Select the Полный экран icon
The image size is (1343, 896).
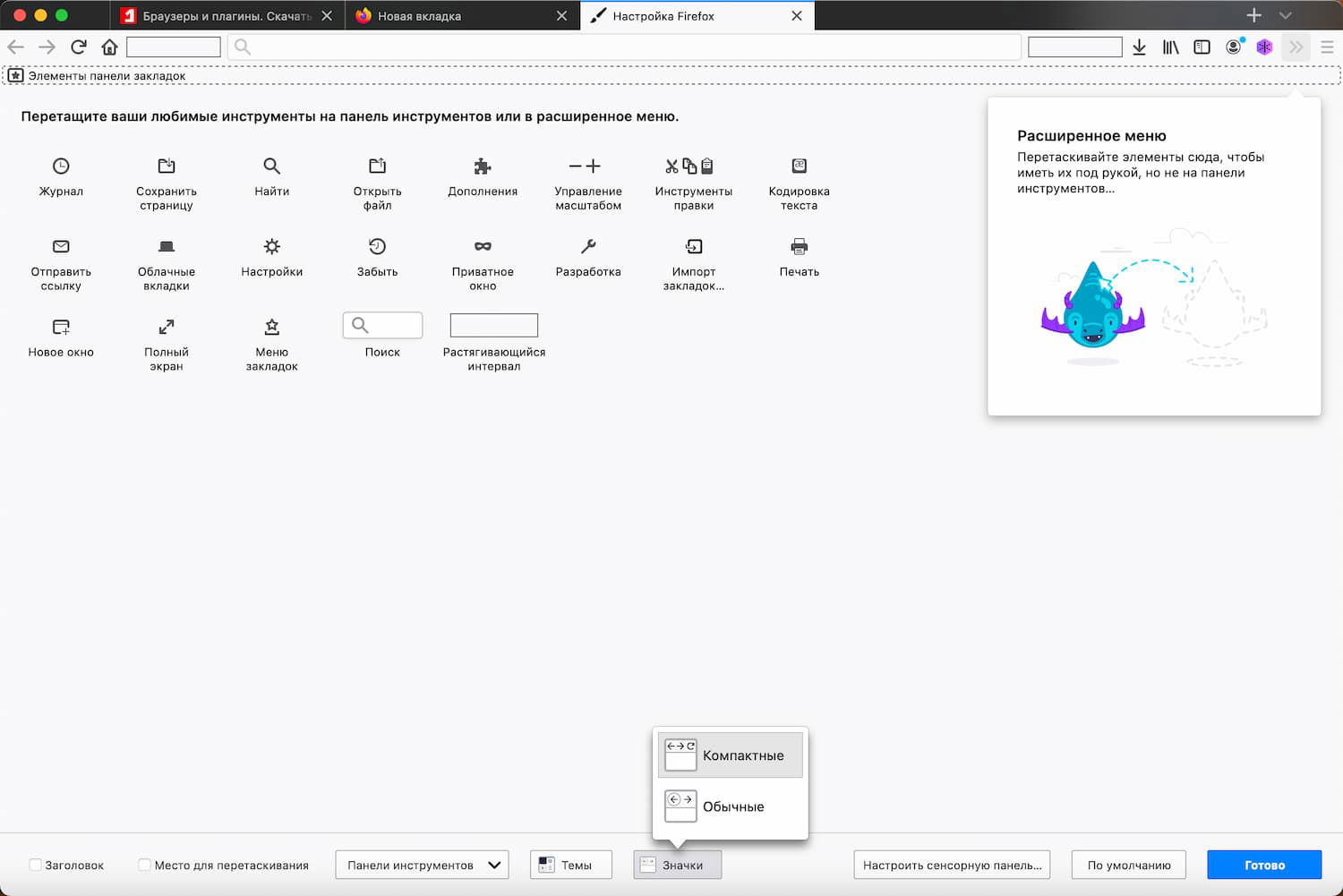point(167,327)
